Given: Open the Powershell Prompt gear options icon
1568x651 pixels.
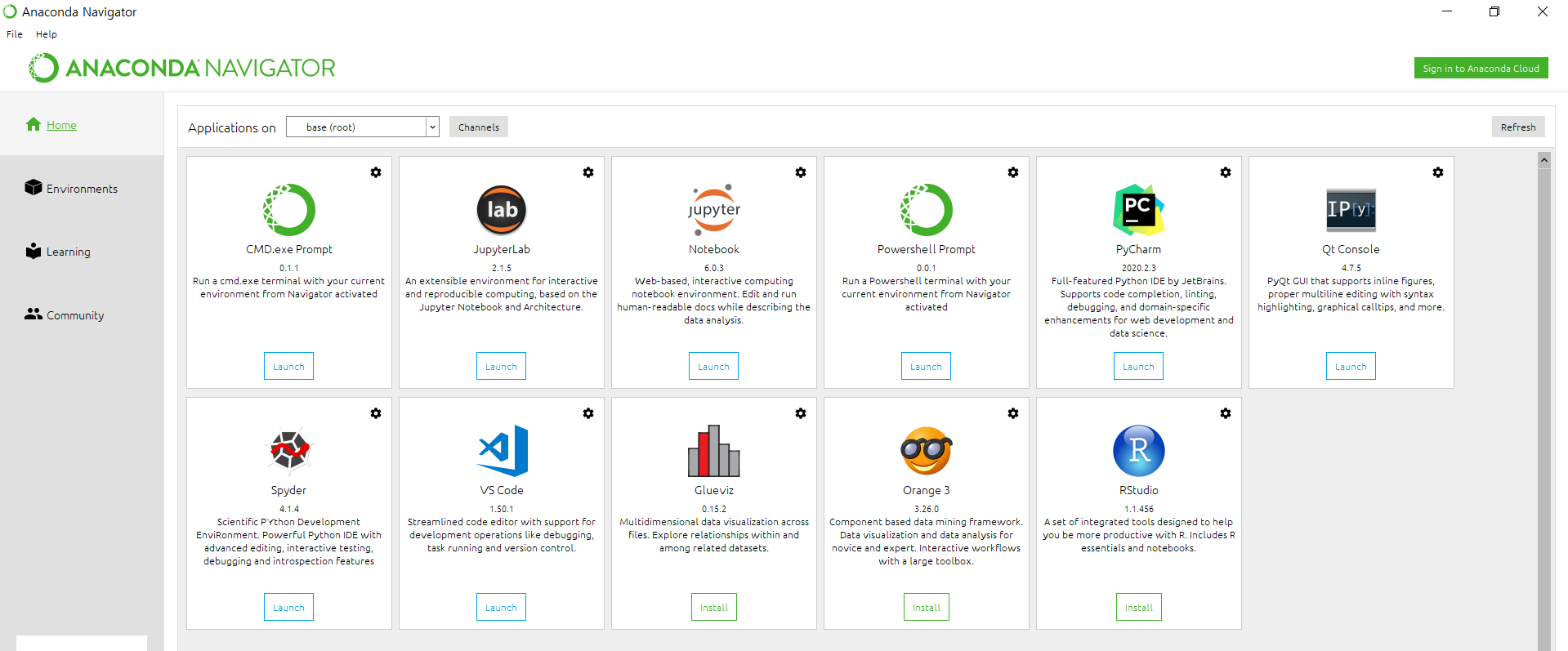Looking at the screenshot, I should [1013, 172].
